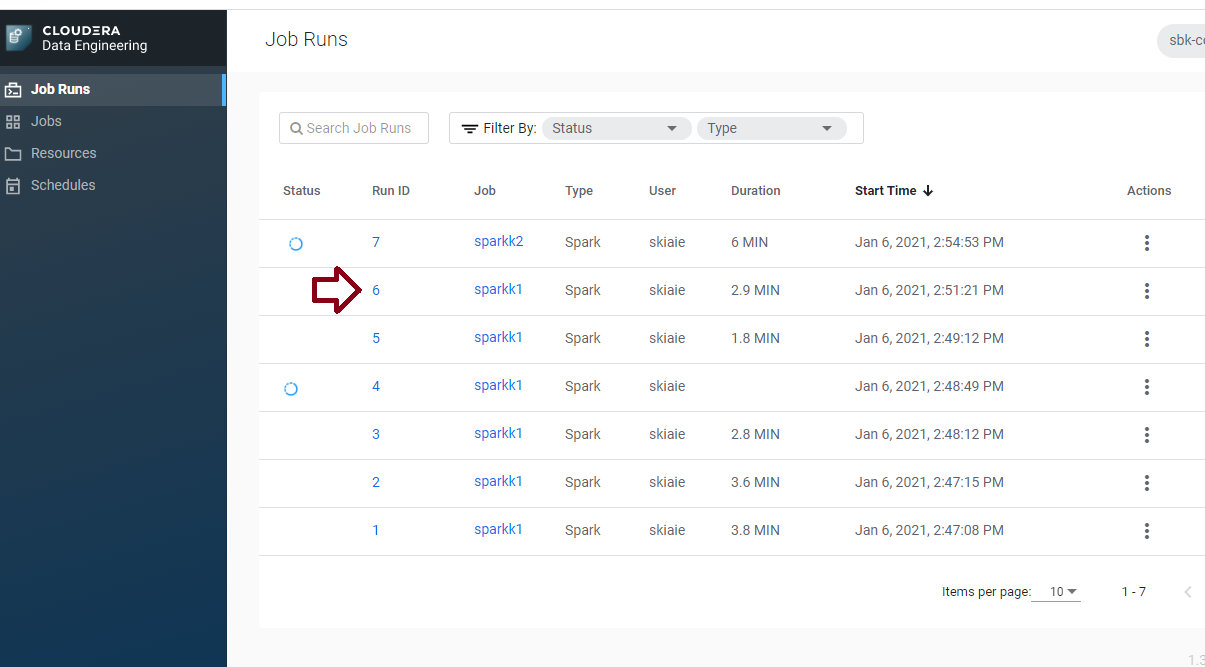The width and height of the screenshot is (1205, 667).
Task: Open job run 6 details link
Action: pyautogui.click(x=376, y=289)
